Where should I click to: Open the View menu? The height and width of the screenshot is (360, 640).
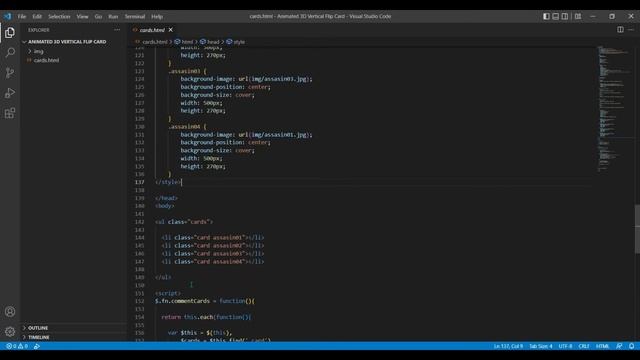[82, 16]
